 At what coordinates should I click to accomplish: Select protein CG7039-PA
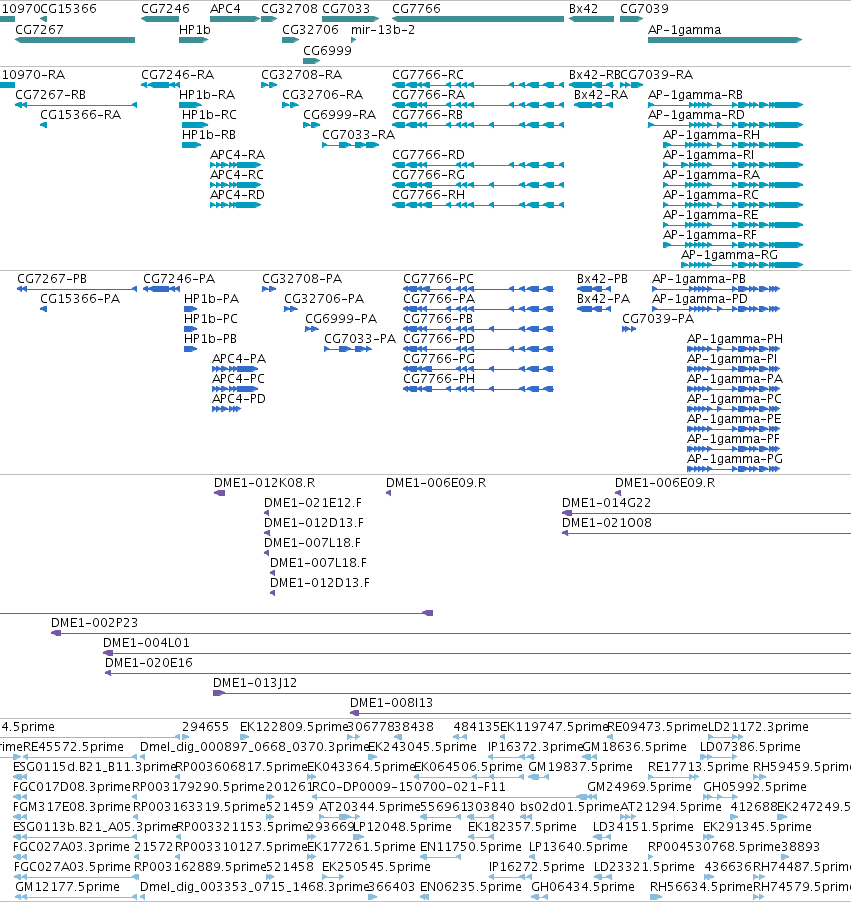pos(658,318)
